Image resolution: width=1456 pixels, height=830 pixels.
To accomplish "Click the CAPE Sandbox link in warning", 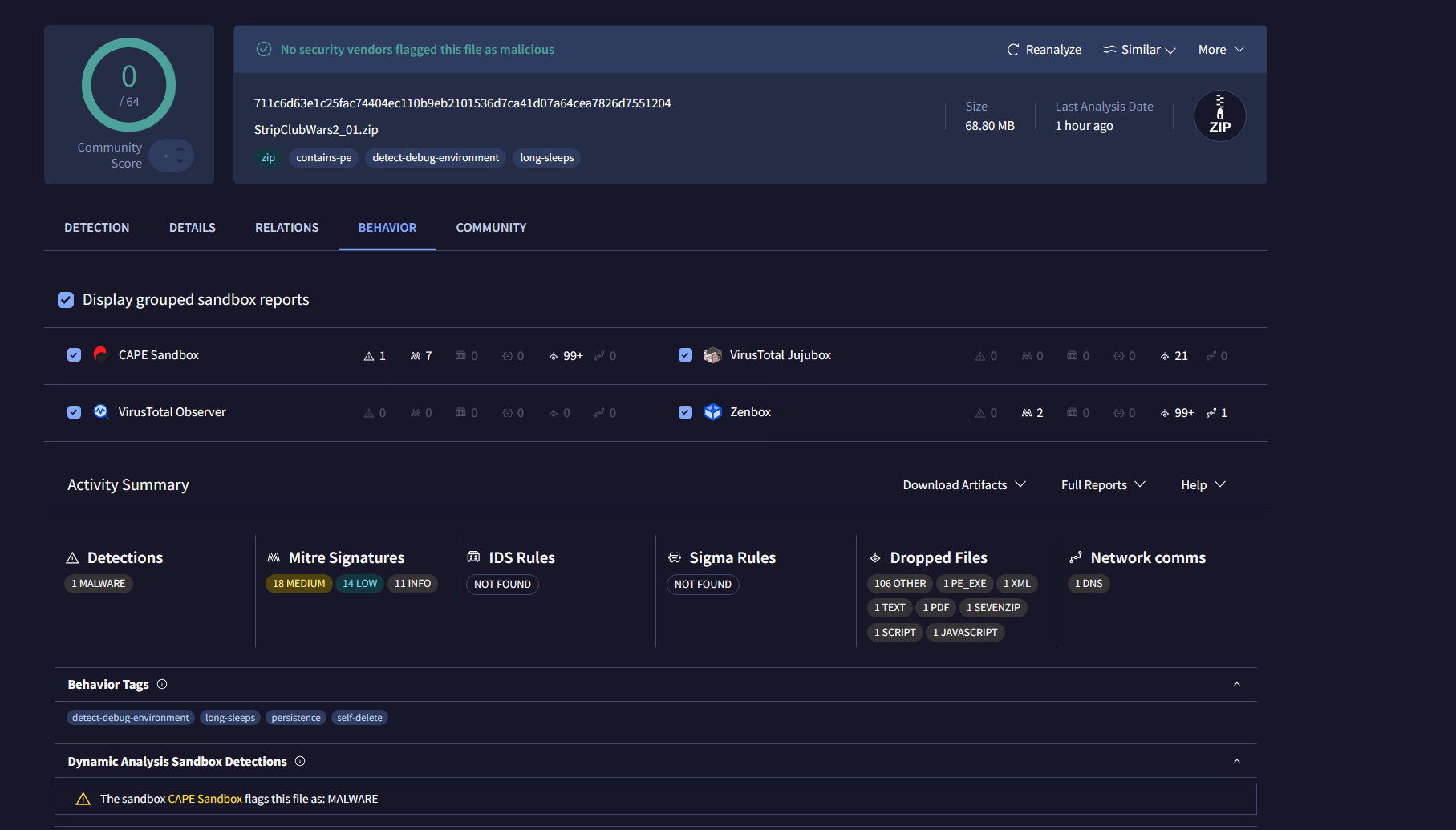I will pyautogui.click(x=205, y=799).
